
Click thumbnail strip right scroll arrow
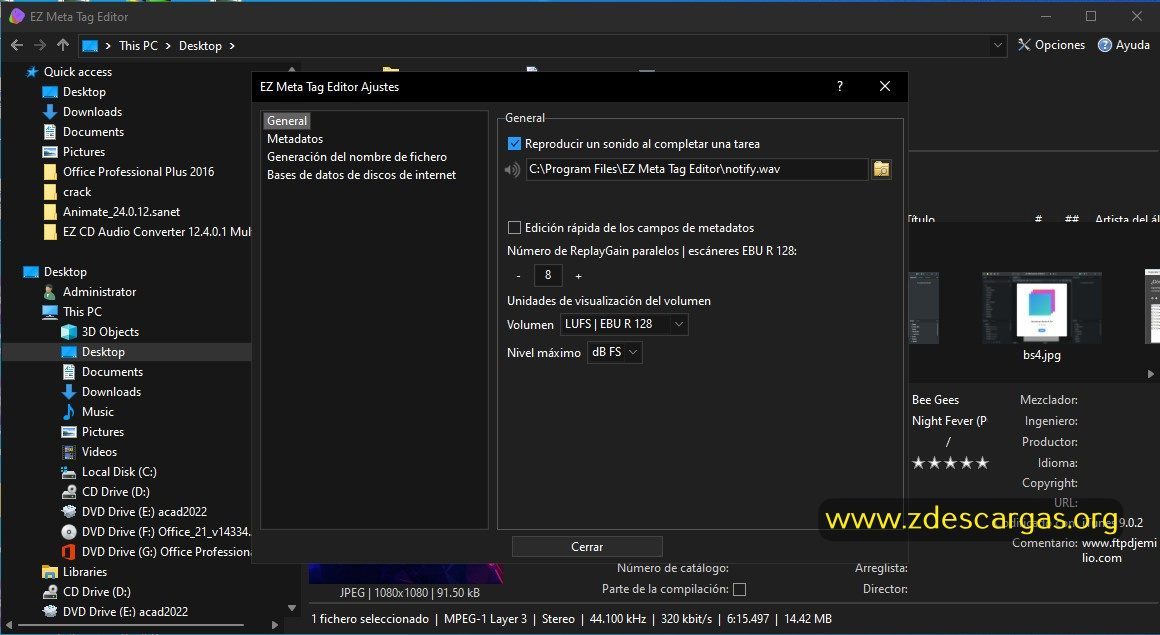tap(1150, 374)
